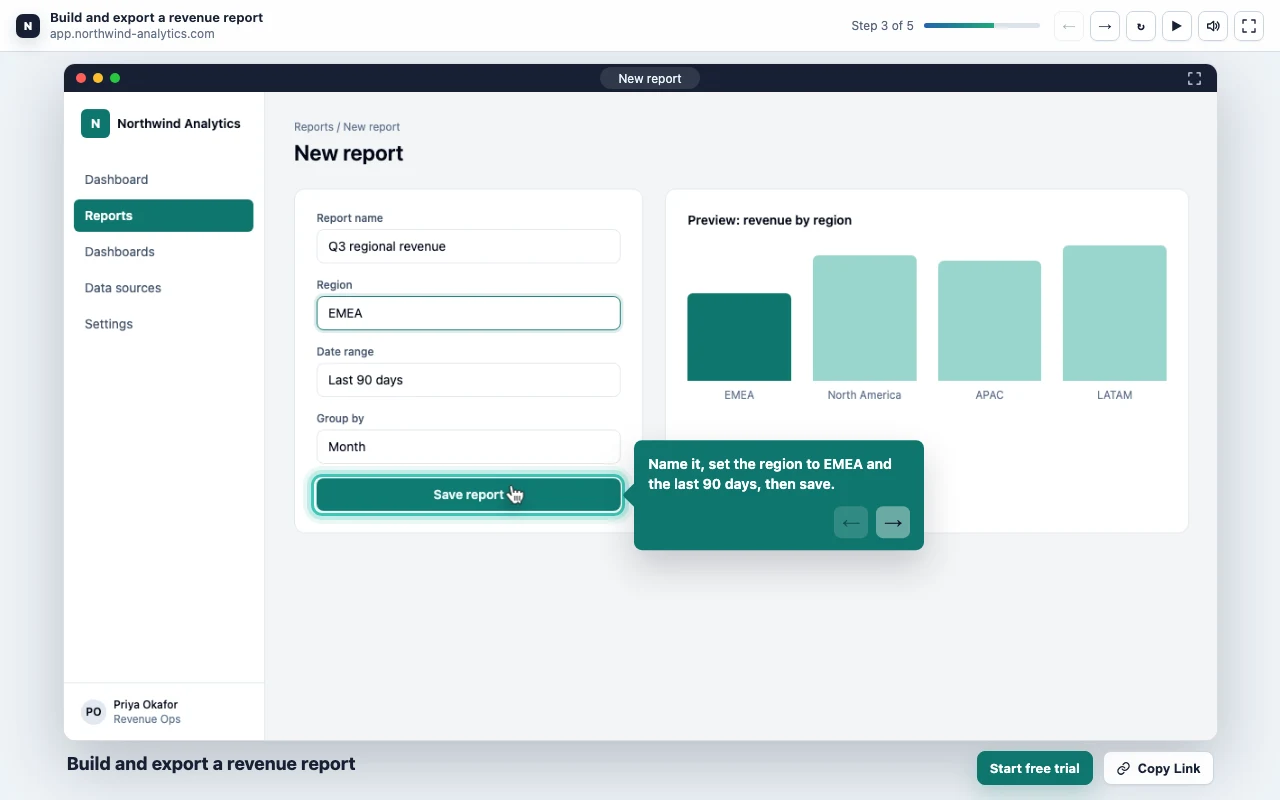
Task: Click the tooltip's next arrow button
Action: click(x=893, y=522)
